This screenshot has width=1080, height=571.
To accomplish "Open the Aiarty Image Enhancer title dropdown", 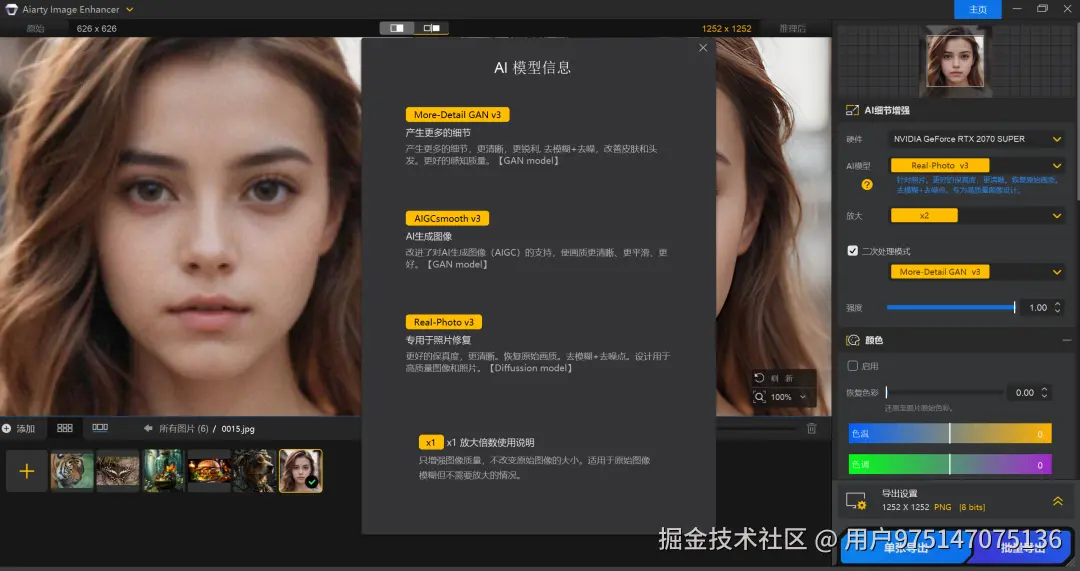I will pos(129,10).
